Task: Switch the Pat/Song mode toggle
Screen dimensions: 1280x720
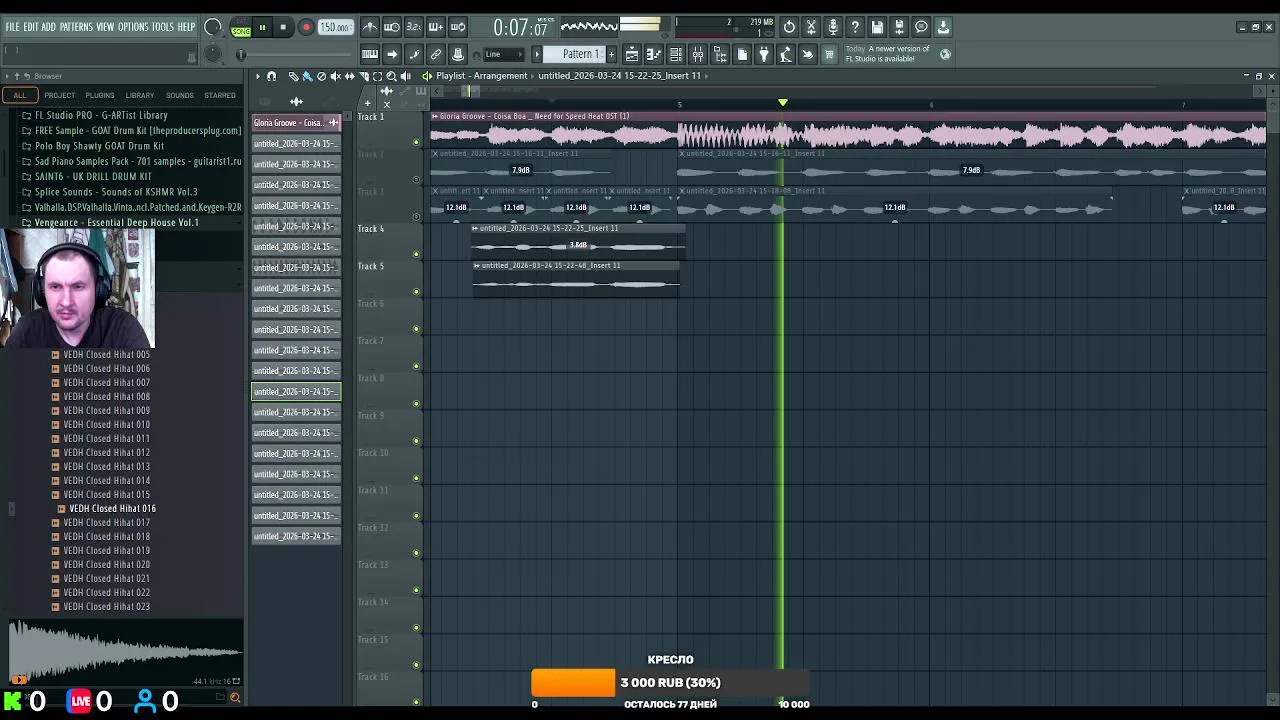Action: tap(241, 27)
